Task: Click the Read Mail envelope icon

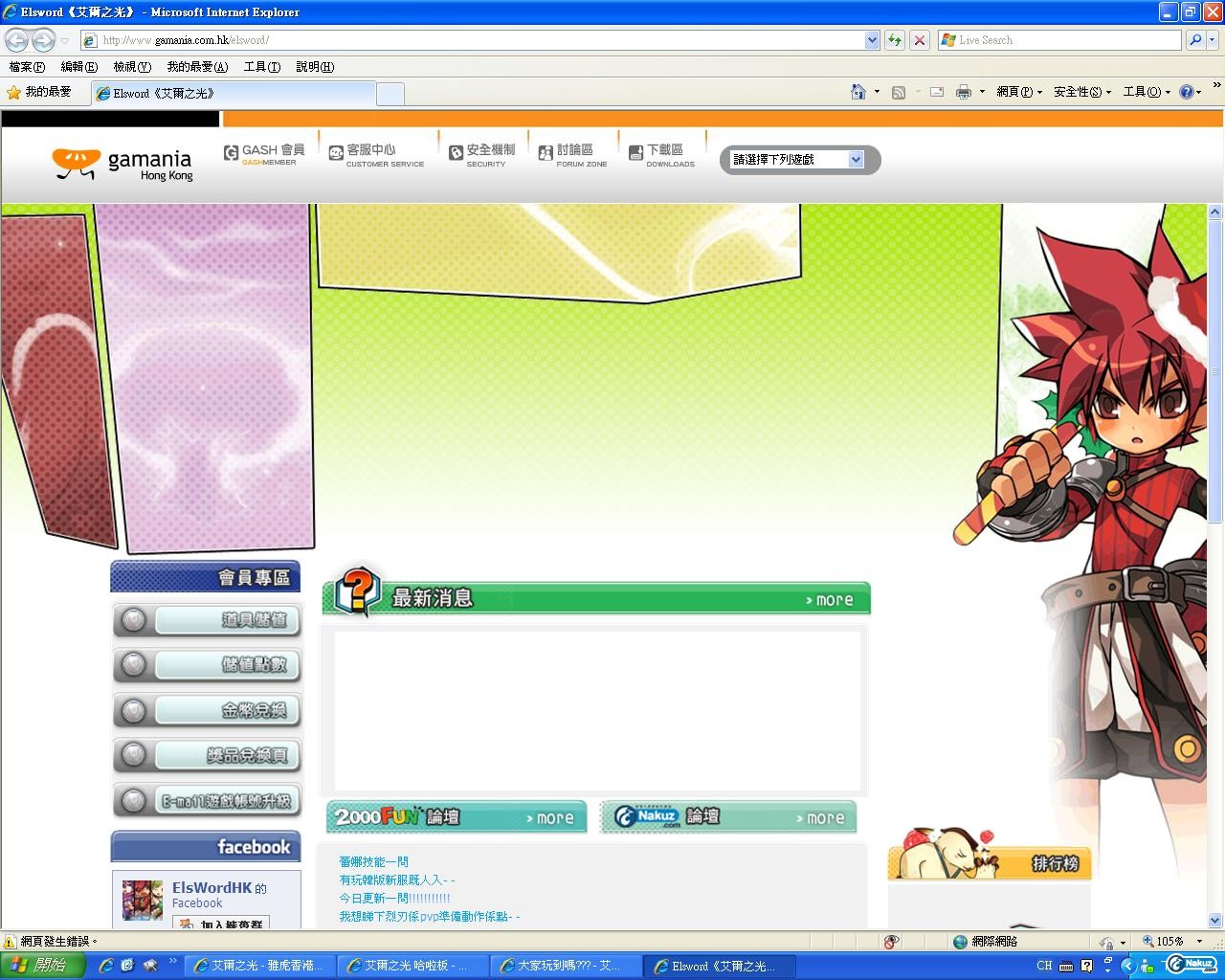Action: (937, 92)
